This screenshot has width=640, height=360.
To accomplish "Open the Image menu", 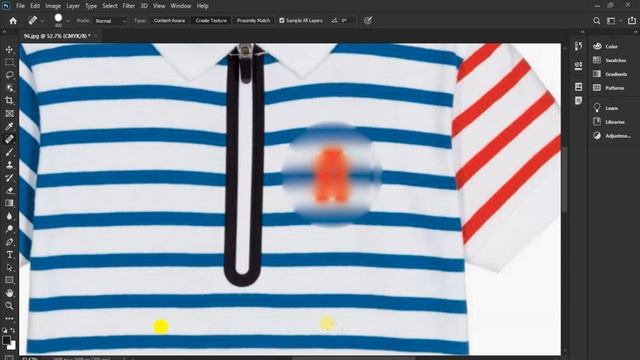I will (x=53, y=6).
